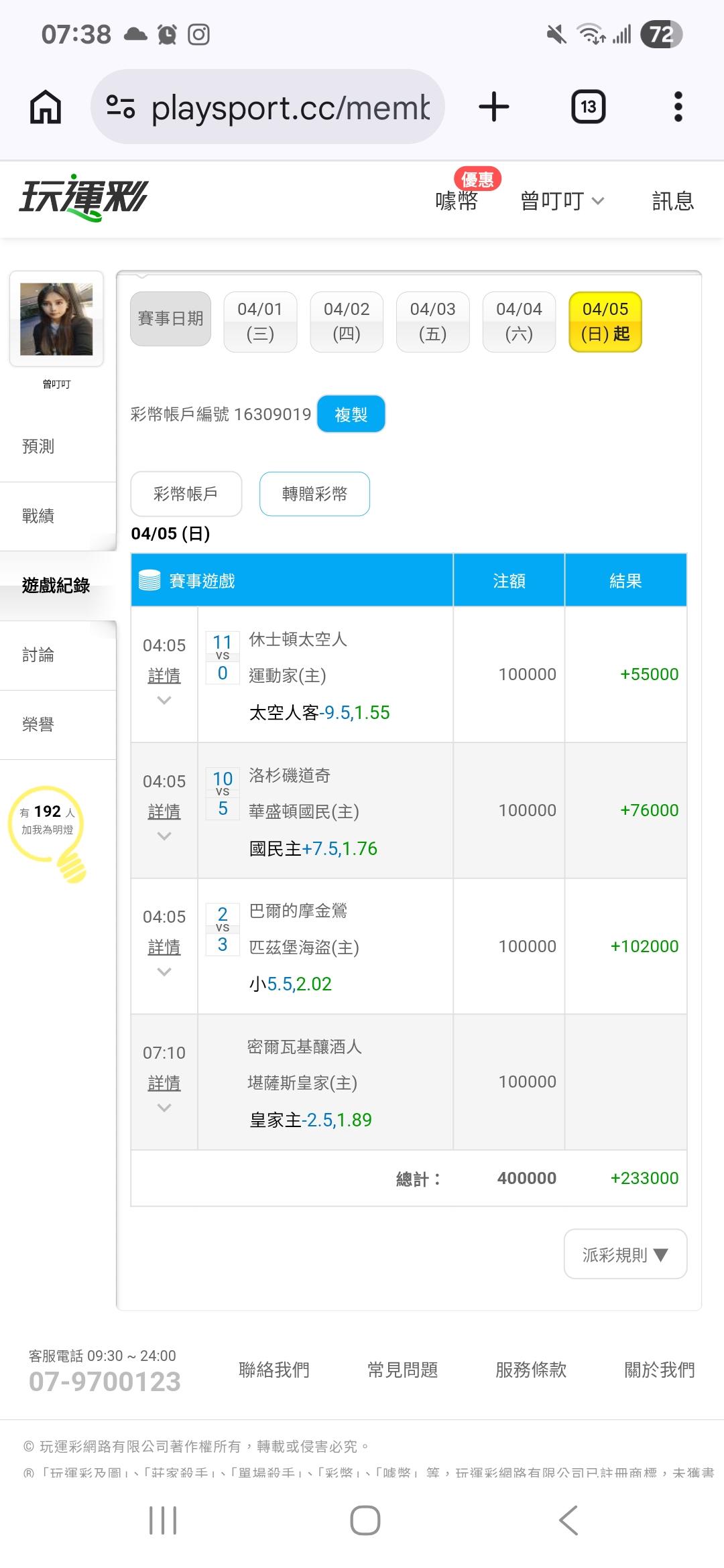Expand the 曾叮叮 account dropdown
Viewport: 724px width, 1568px height.
(562, 201)
